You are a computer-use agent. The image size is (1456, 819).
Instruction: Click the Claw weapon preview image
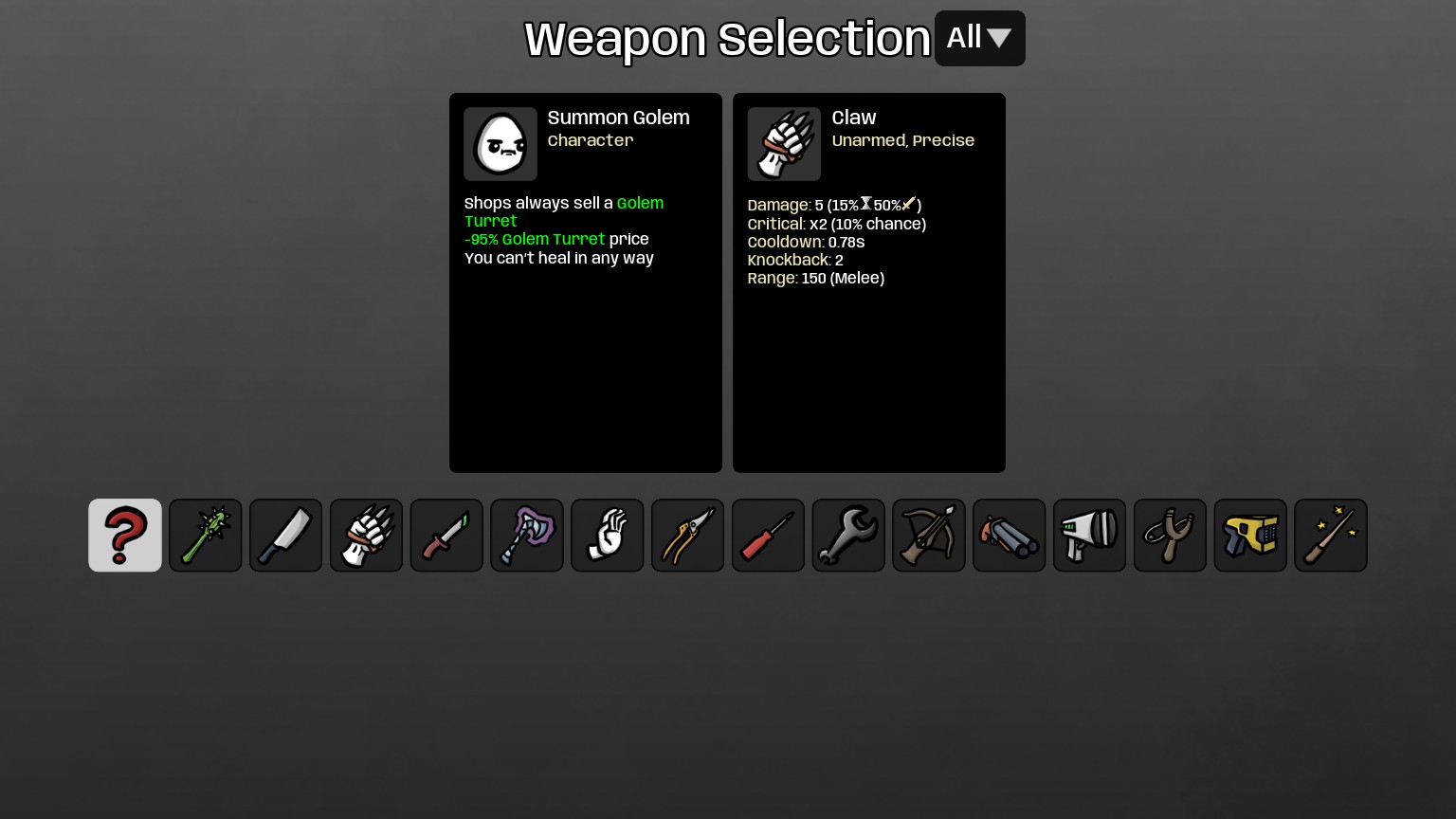coord(784,144)
